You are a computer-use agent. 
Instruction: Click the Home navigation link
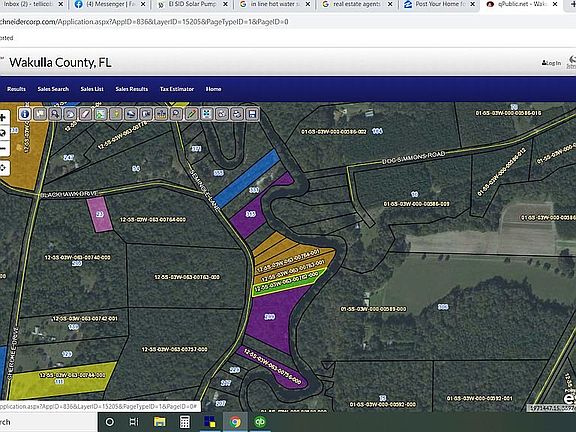pos(213,89)
